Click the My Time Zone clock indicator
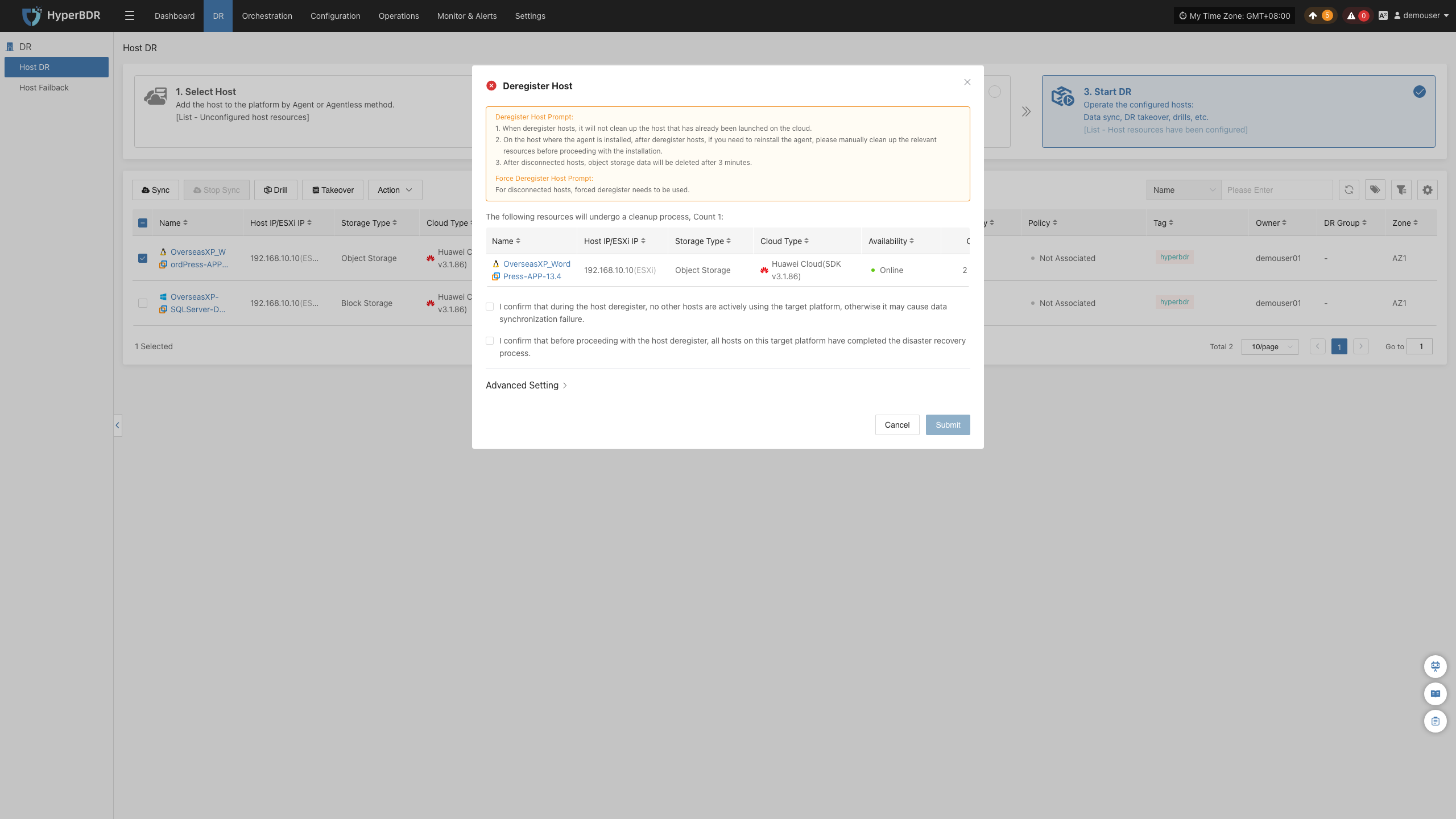Image resolution: width=1456 pixels, height=819 pixels. point(1234,16)
